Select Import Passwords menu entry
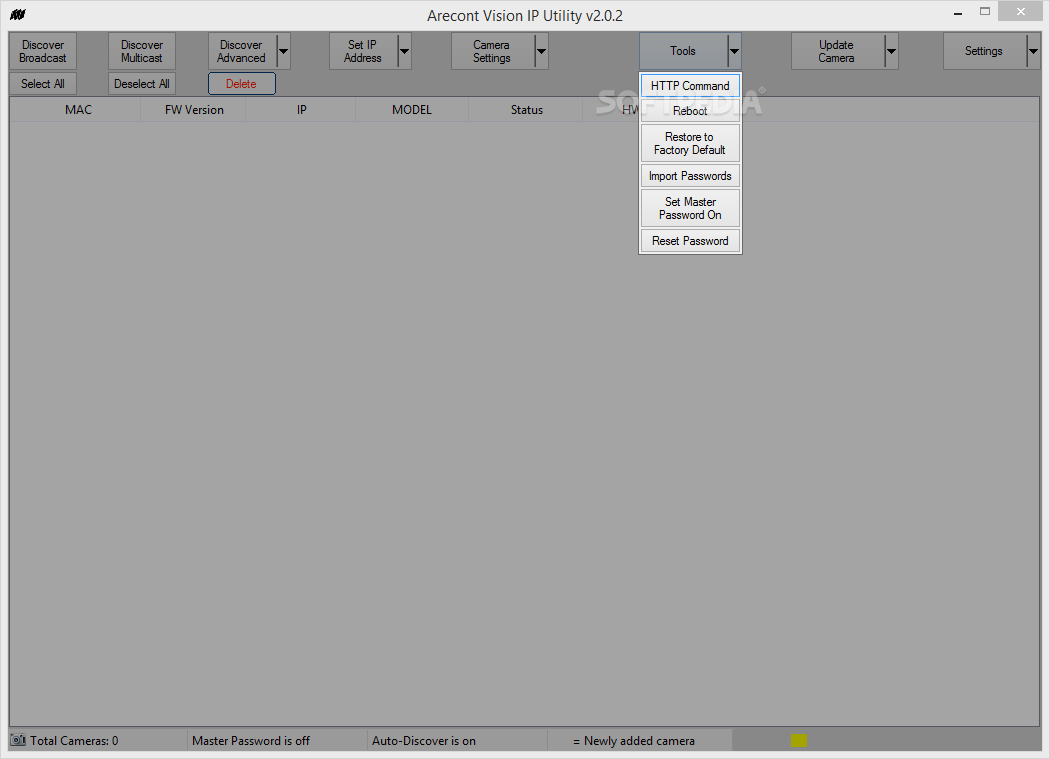Screen dimensions: 1050x759 click(690, 176)
